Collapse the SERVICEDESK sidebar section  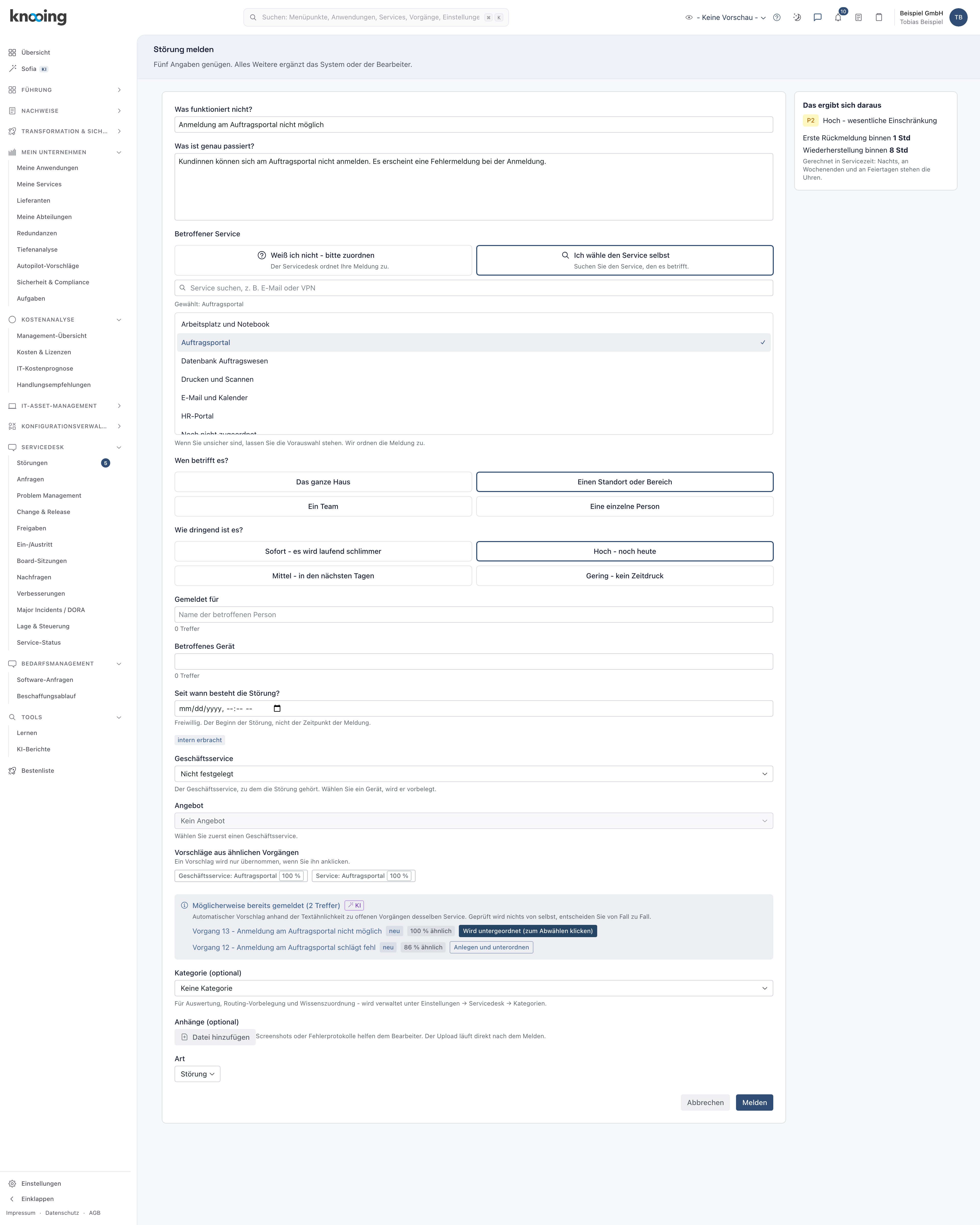point(65,447)
